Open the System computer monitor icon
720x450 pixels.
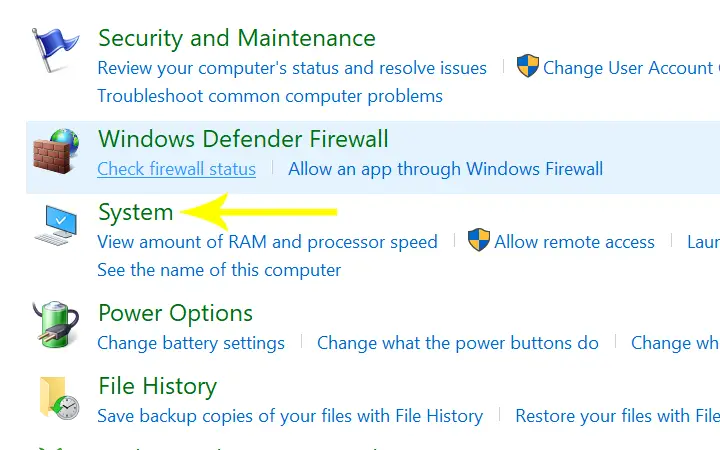pyautogui.click(x=56, y=225)
